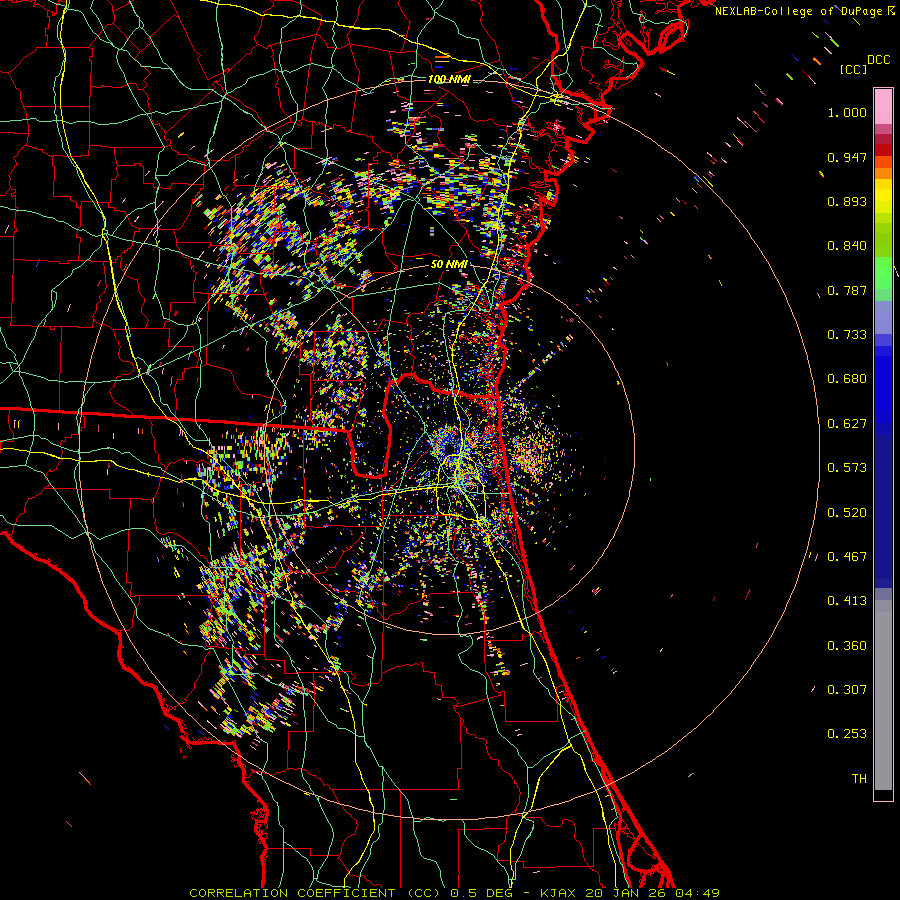Click the 0.840 color scale value
The image size is (900, 900).
pos(847,246)
